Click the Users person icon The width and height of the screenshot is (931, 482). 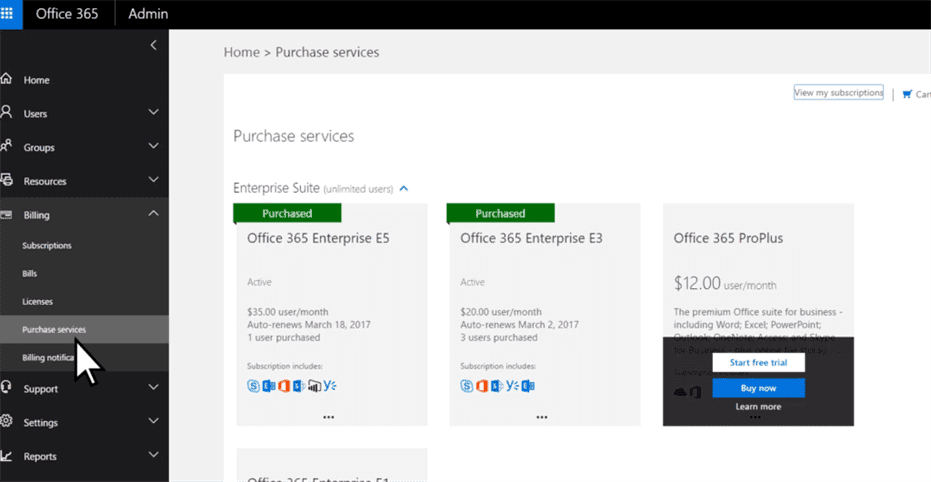click(6, 113)
